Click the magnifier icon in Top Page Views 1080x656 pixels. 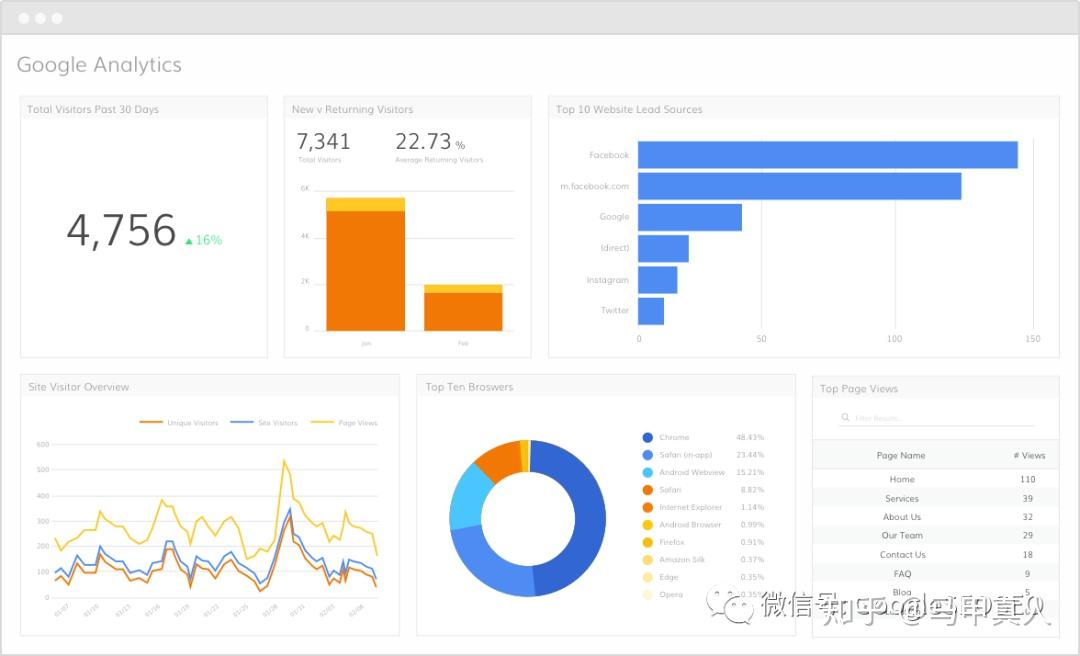pyautogui.click(x=845, y=418)
